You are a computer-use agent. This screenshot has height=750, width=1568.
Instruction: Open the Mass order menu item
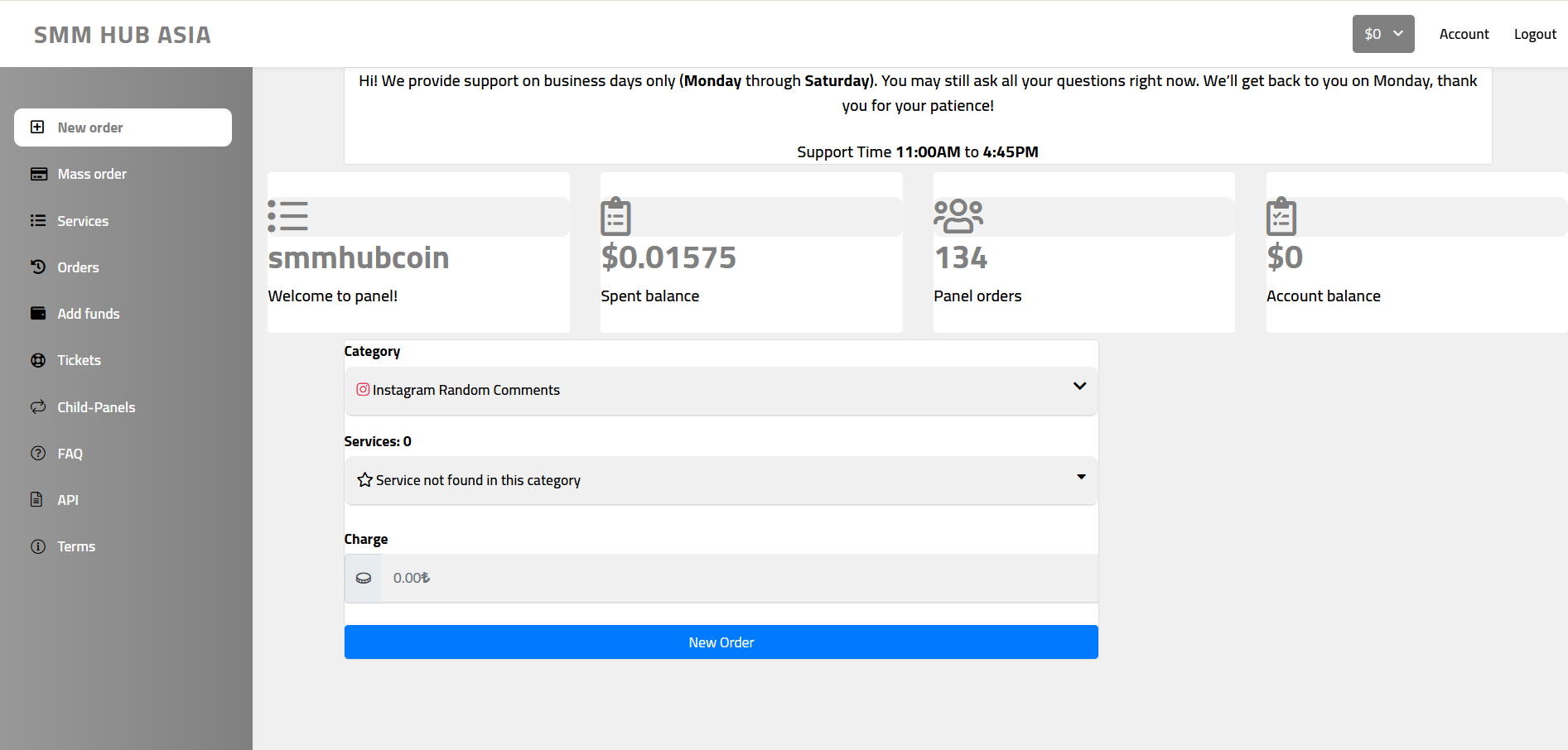pyautogui.click(x=123, y=174)
